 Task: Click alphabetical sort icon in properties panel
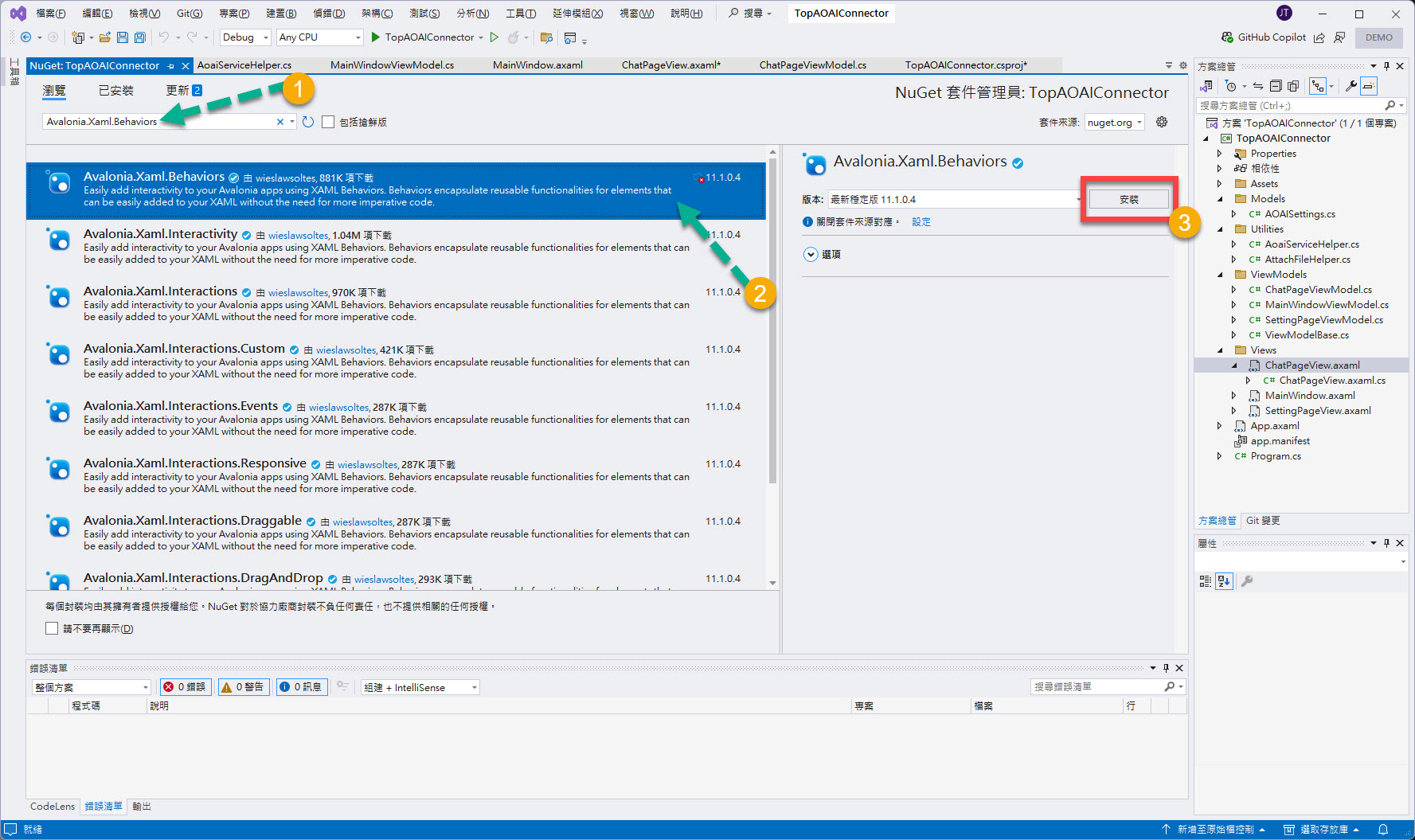(1224, 581)
